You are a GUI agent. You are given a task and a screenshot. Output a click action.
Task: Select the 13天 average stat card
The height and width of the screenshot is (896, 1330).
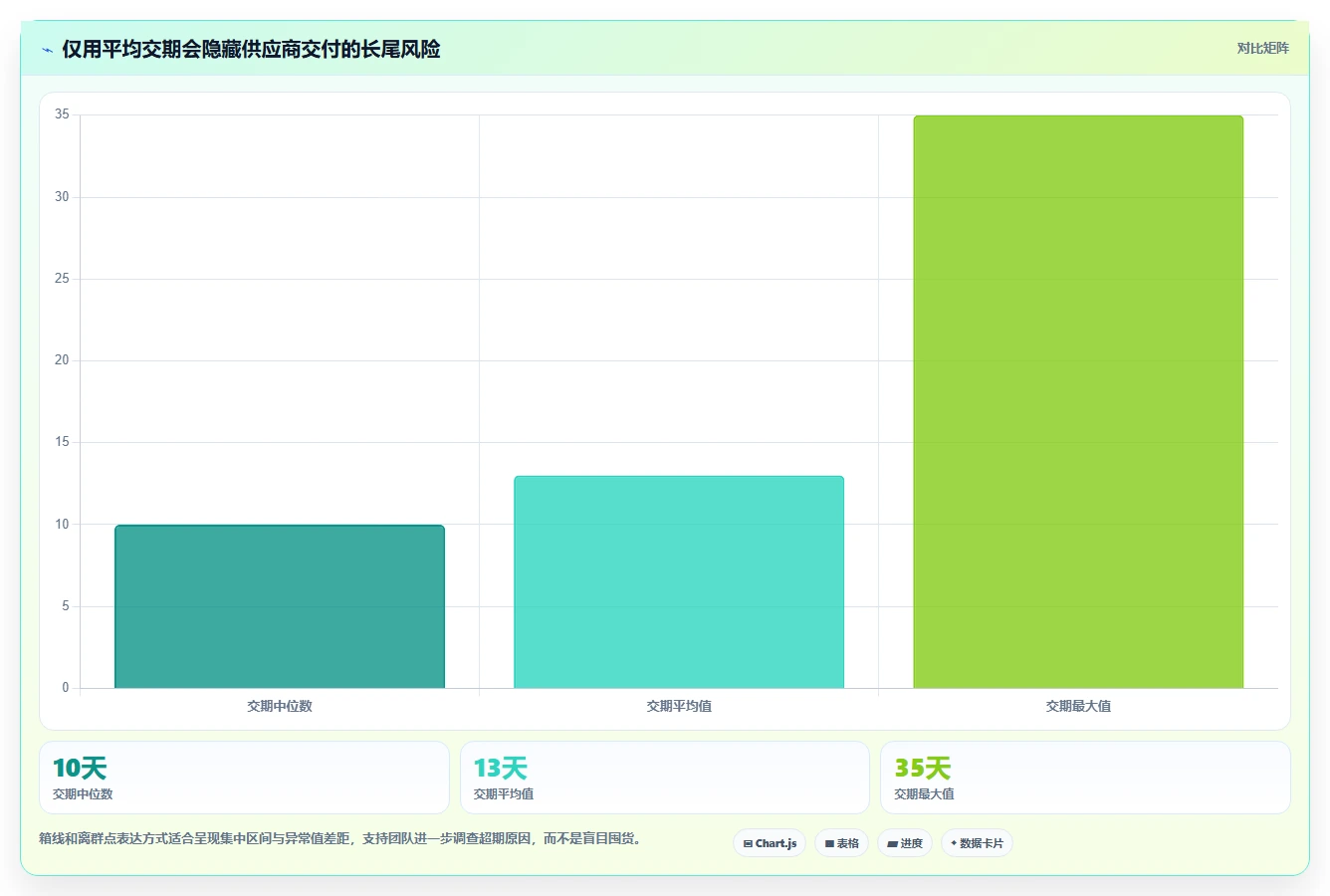(665, 778)
